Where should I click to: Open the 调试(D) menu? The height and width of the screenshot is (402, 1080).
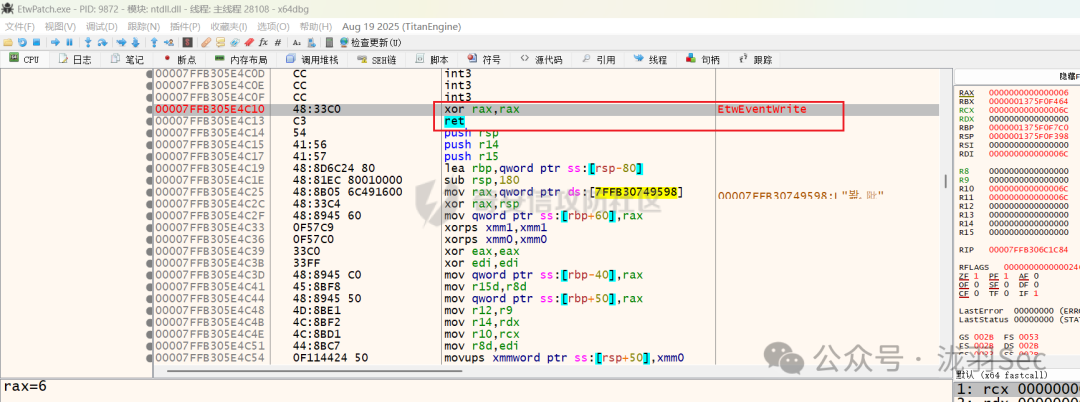(101, 26)
